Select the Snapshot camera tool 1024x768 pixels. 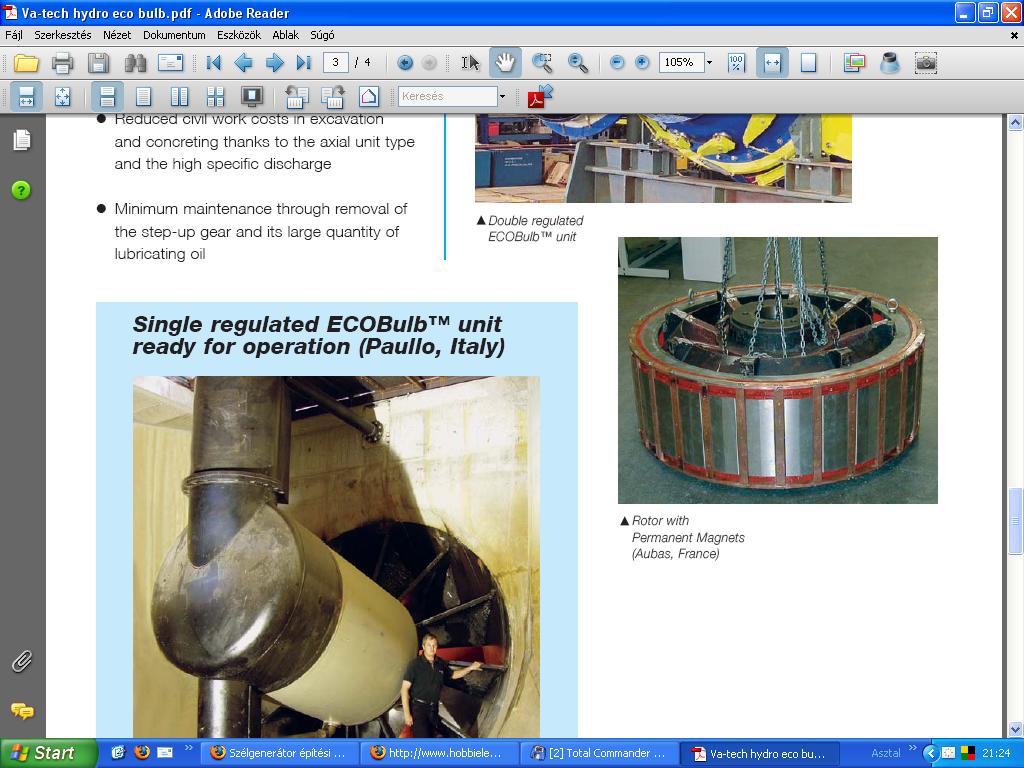point(926,63)
